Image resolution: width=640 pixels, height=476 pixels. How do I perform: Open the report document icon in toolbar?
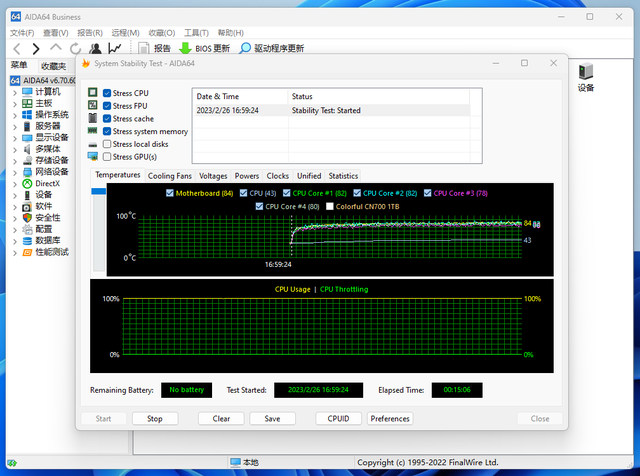tap(144, 48)
